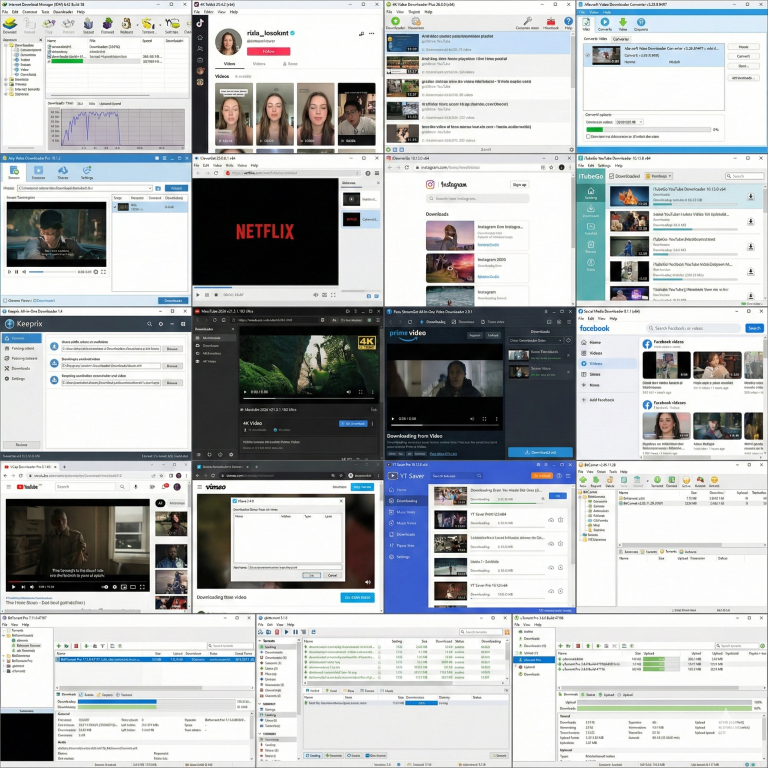The width and height of the screenshot is (768, 768).
Task: Open the Help menu in Social Media Downloader
Action: (x=613, y=318)
